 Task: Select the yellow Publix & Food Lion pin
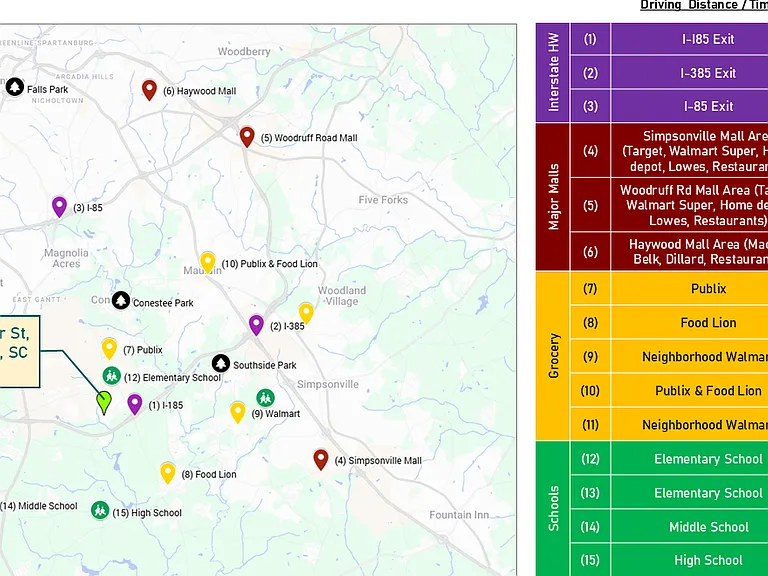208,263
